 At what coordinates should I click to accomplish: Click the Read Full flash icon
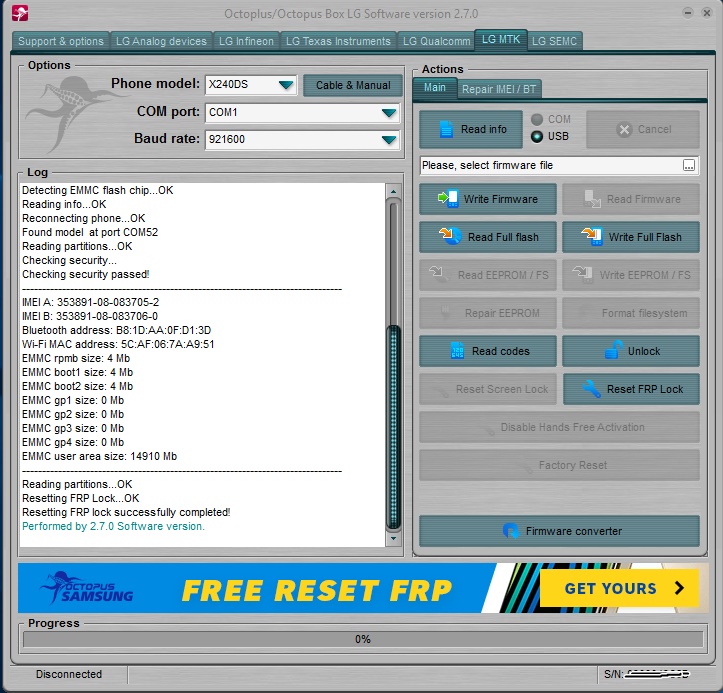tap(450, 236)
